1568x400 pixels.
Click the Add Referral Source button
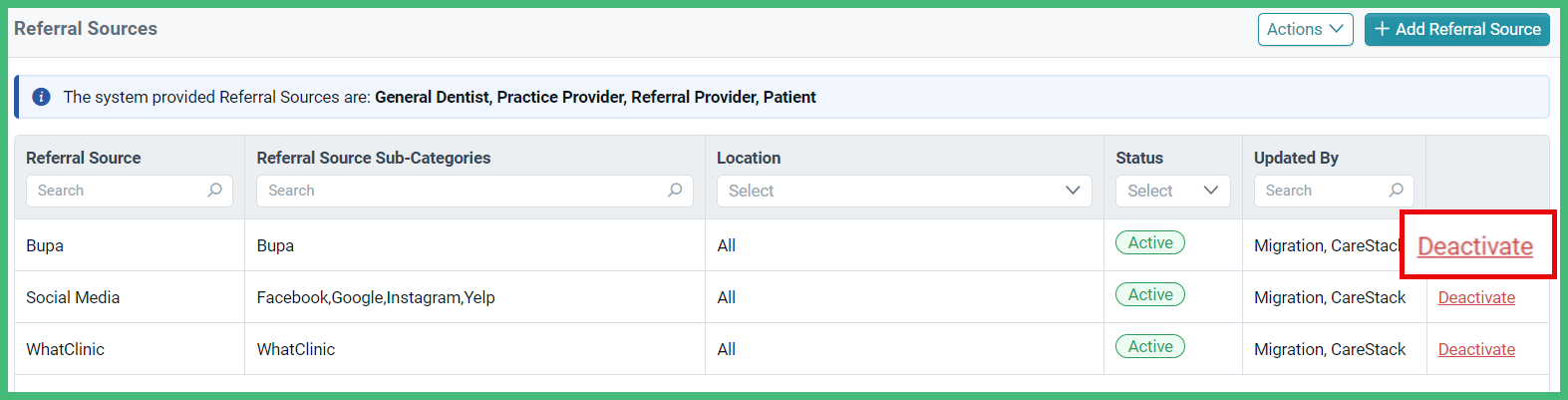[1456, 30]
